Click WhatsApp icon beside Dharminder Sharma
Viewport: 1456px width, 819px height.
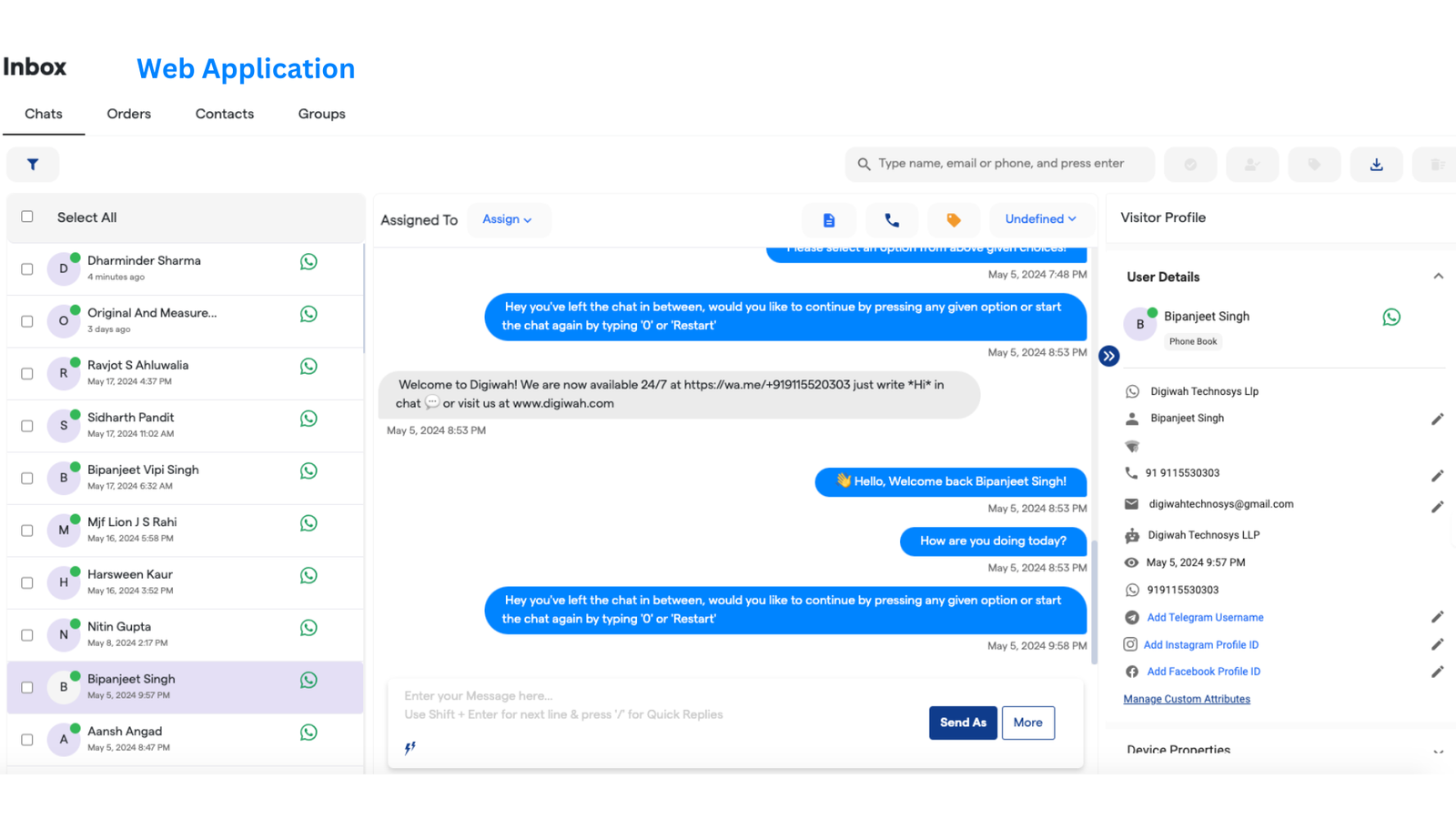308,262
